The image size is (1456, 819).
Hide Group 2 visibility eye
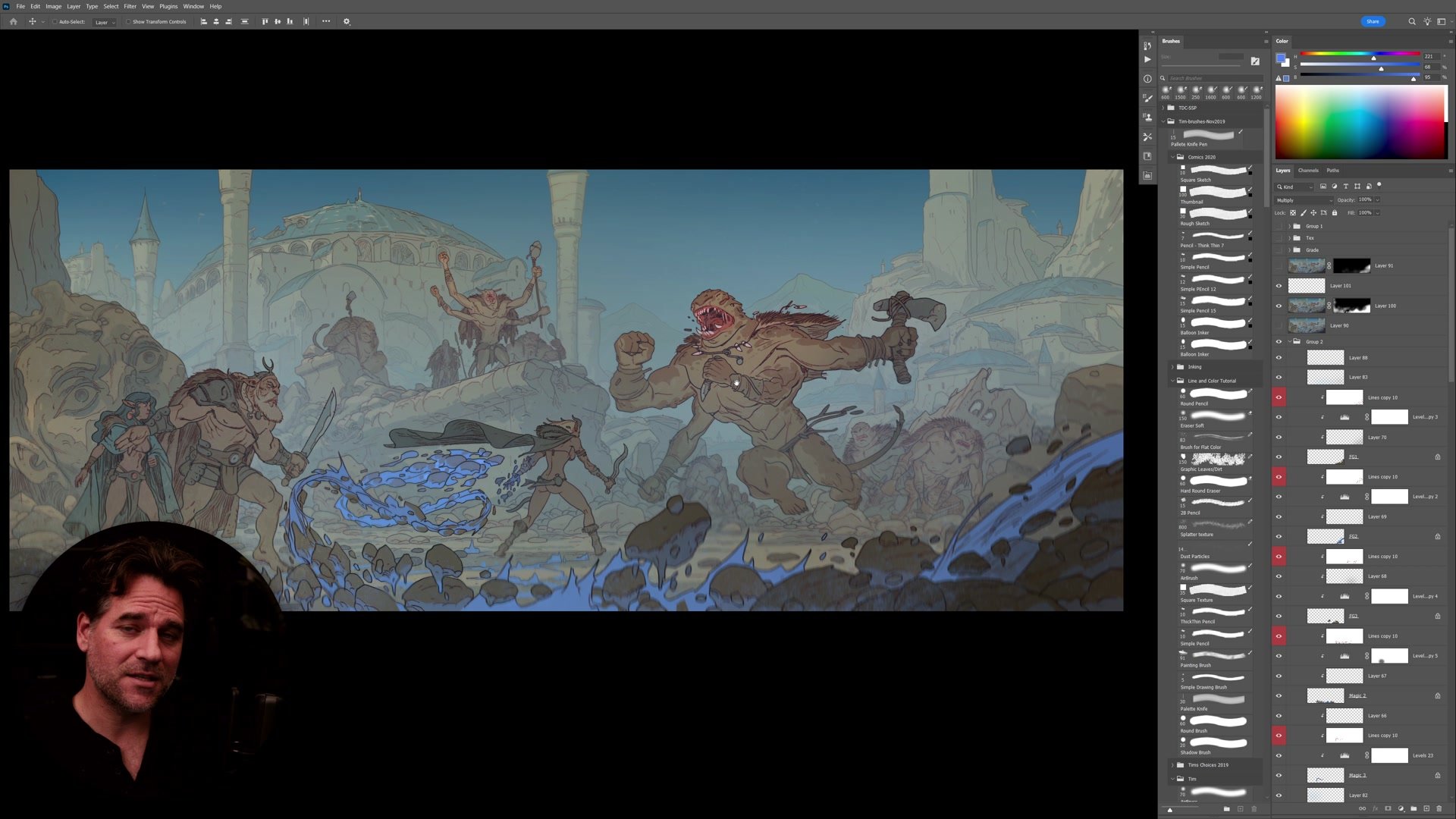click(x=1279, y=342)
